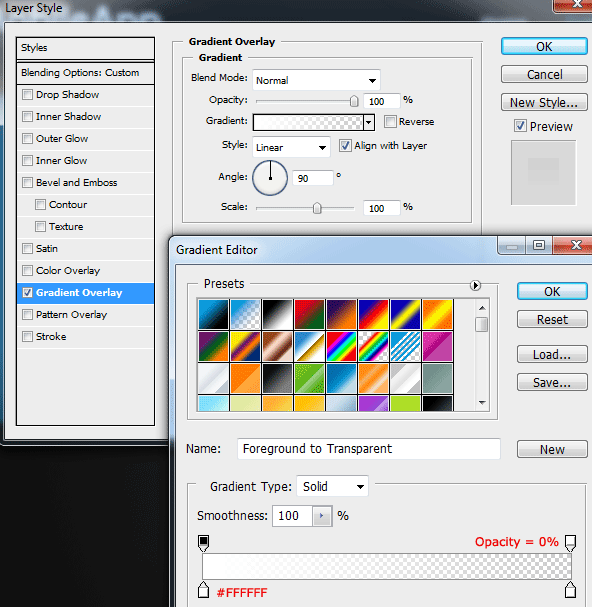Screen dimensions: 592x607
Task: Enable Bevel and Emboss checkbox
Action: coord(27,182)
